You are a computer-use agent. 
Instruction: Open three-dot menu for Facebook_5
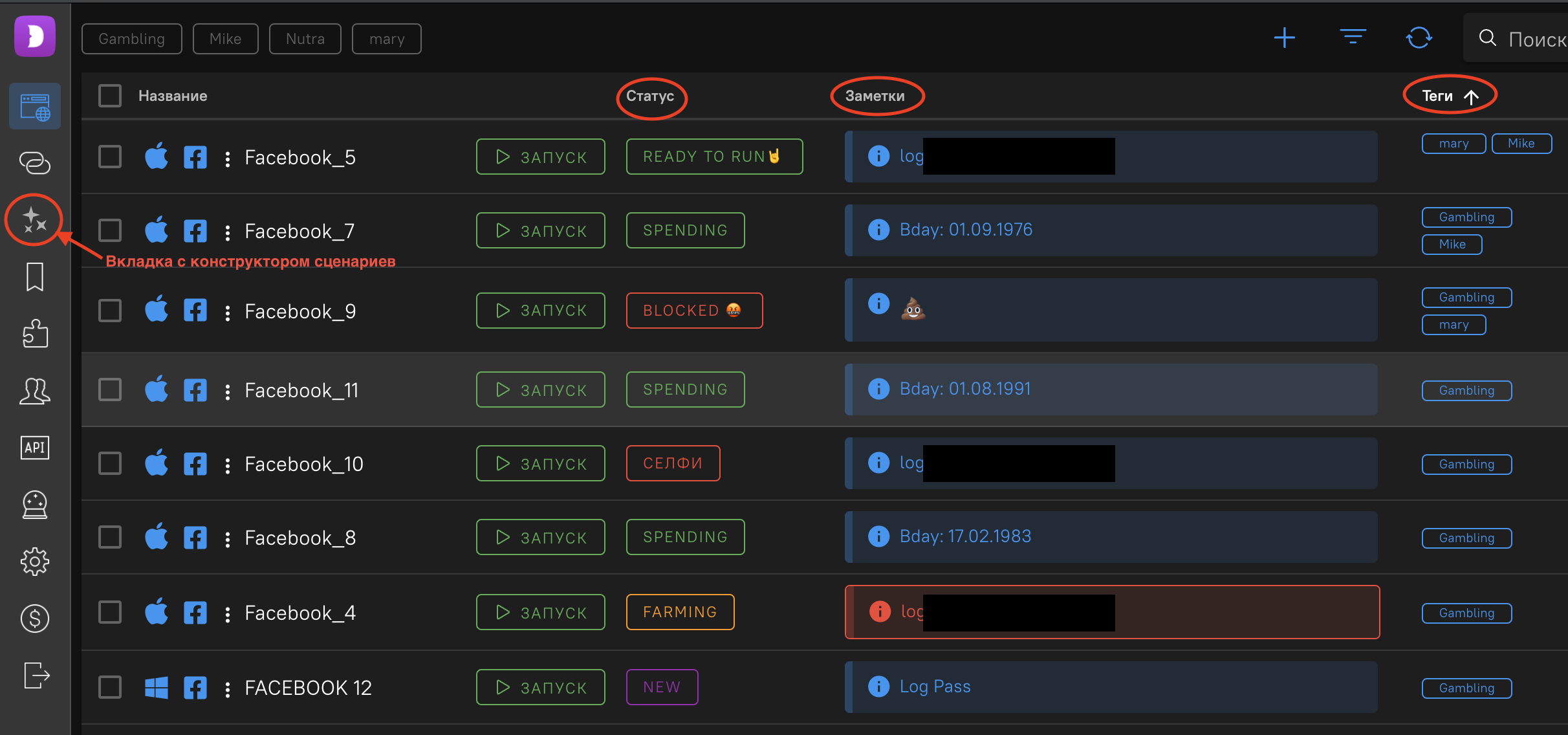(228, 159)
